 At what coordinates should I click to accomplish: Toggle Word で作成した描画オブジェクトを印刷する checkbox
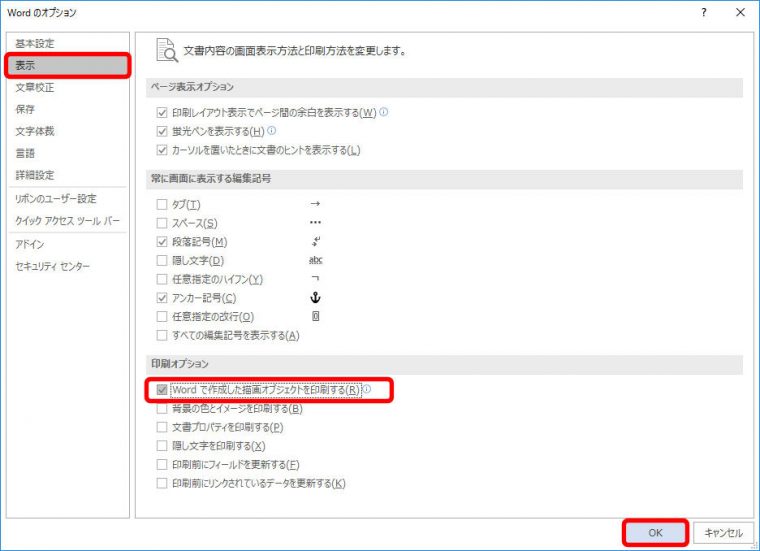click(x=162, y=390)
